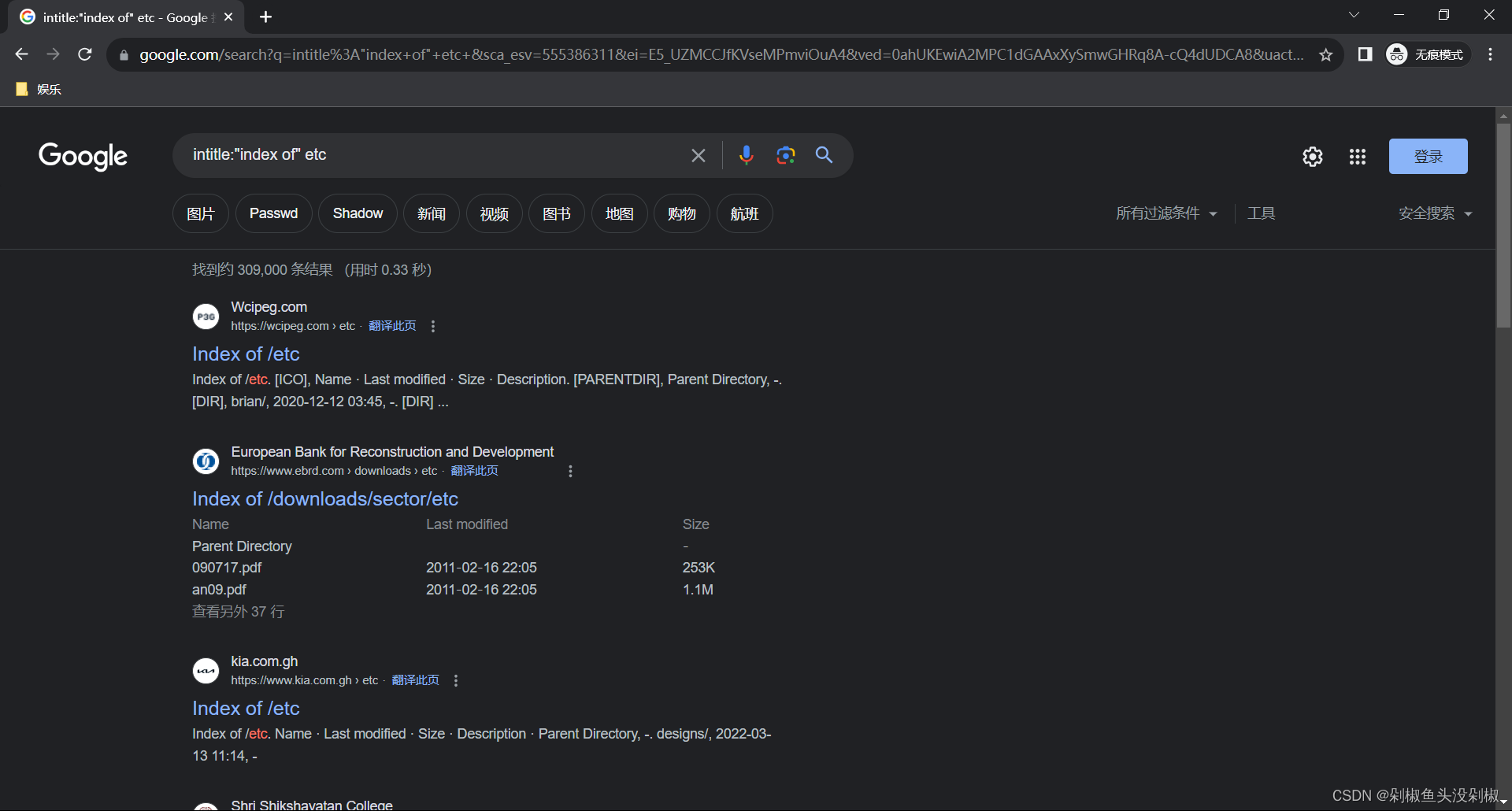This screenshot has width=1512, height=811.
Task: Click the Shri Shikshayatan College site name
Action: click(312, 805)
